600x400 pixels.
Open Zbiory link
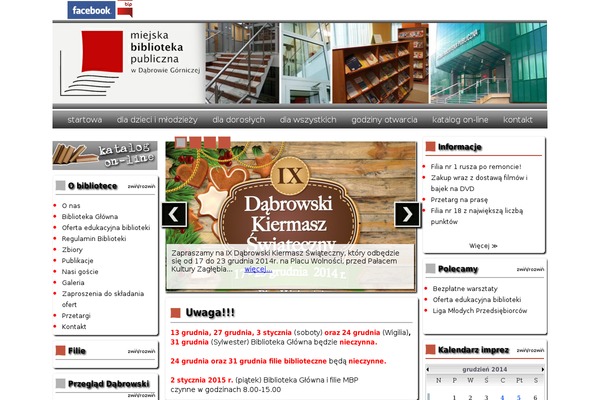pos(72,250)
